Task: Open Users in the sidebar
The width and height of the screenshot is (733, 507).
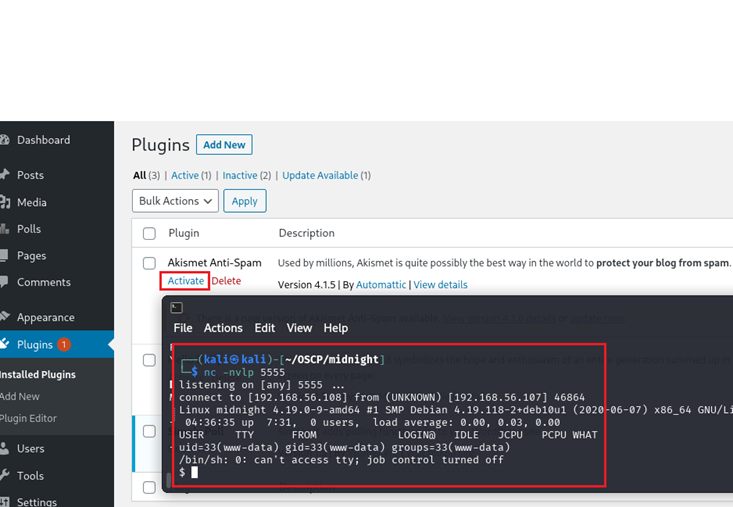Action: 31,449
